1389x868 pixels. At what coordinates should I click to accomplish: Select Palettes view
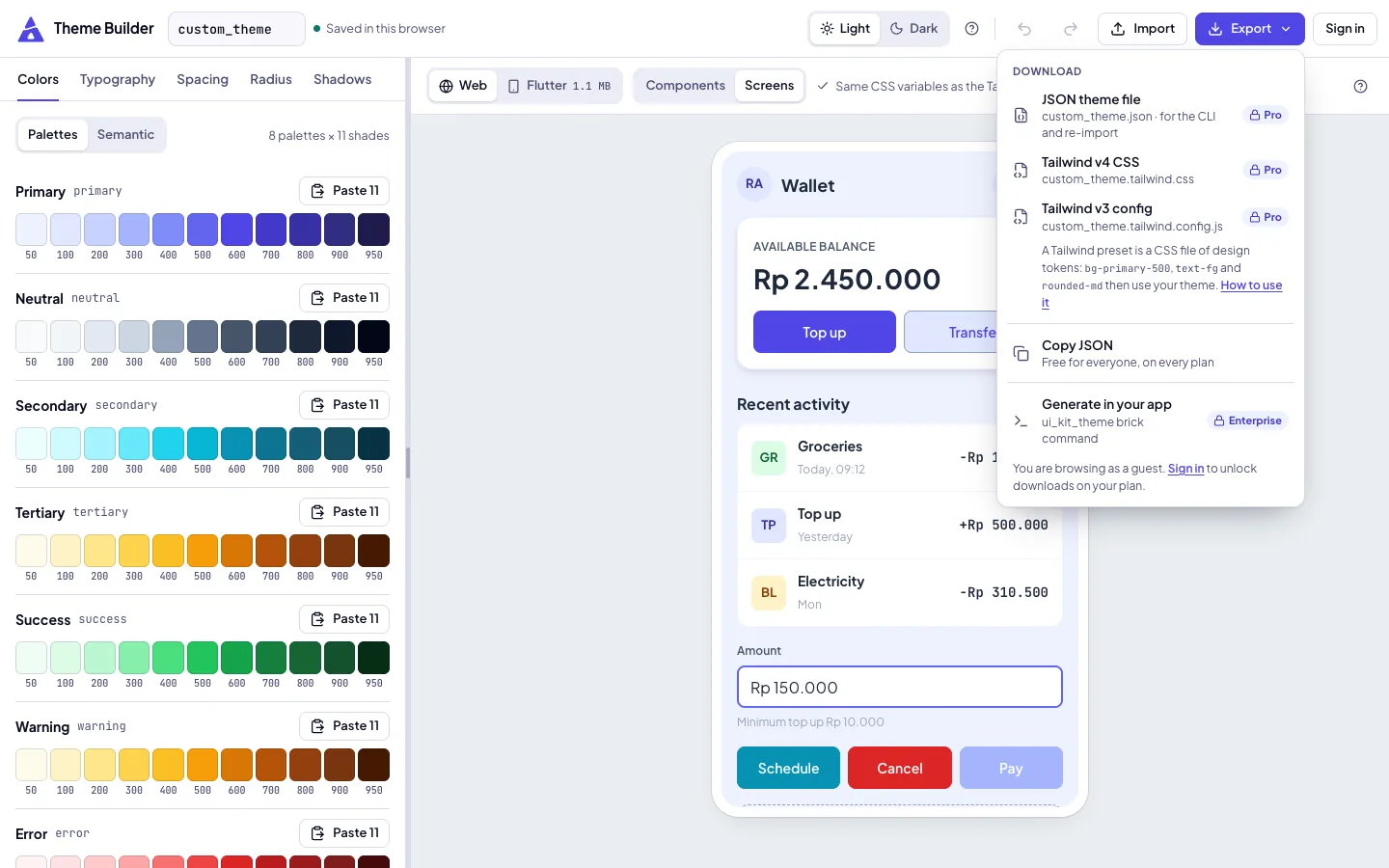point(53,135)
